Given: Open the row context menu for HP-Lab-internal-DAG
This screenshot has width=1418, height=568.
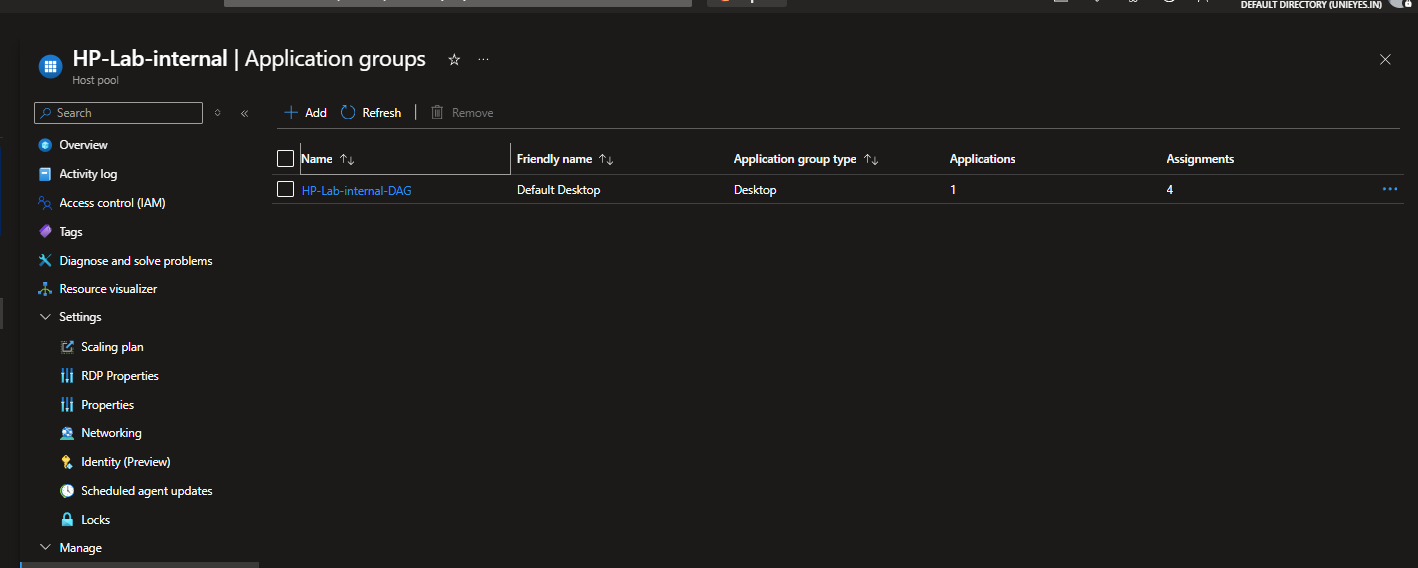Looking at the screenshot, I should tap(1390, 189).
